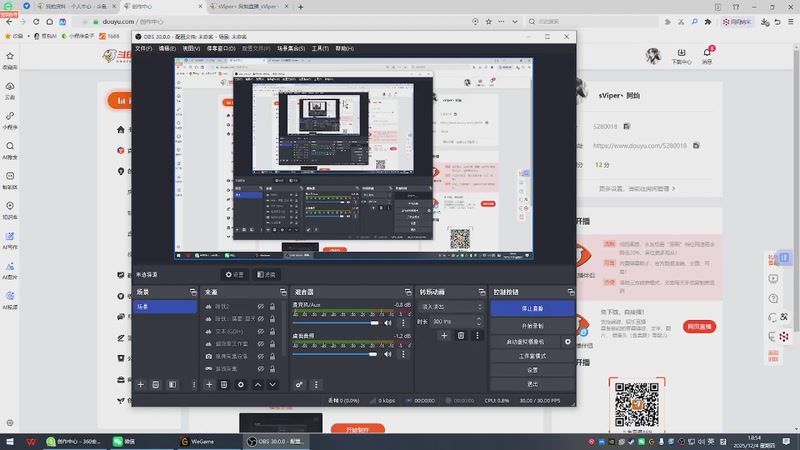The height and width of the screenshot is (450, 800).
Task: Expand the browser address bar dropdown chevron
Action: (515, 21)
